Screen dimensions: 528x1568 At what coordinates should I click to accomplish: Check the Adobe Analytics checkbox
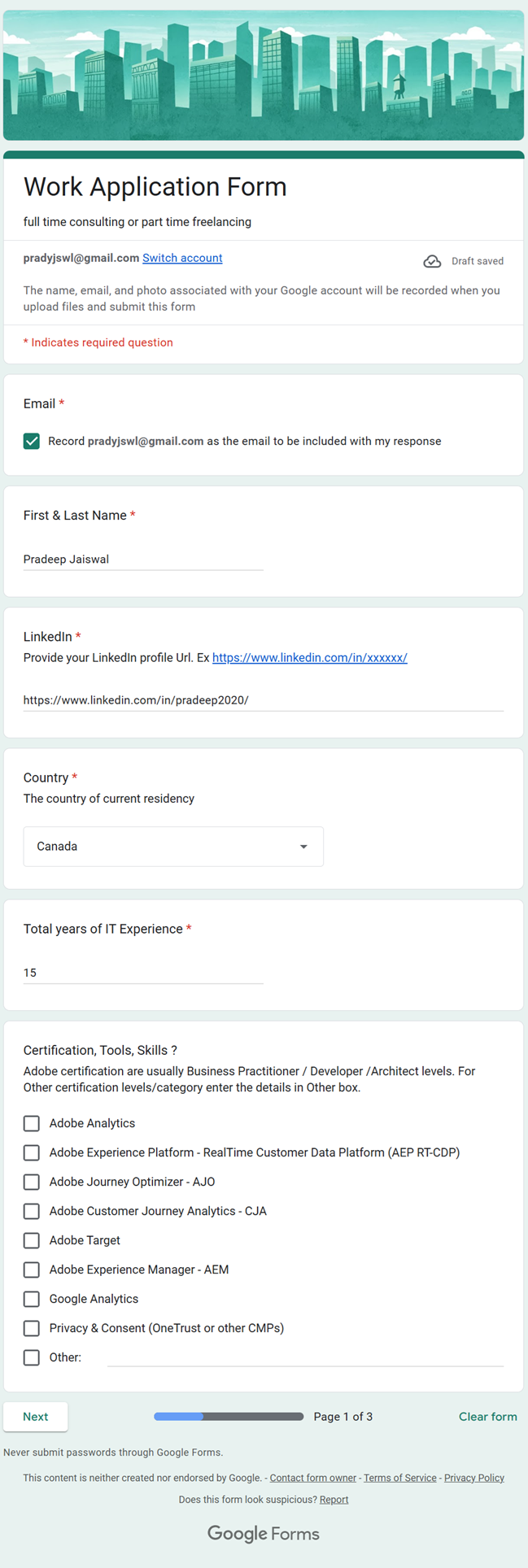tap(32, 1123)
